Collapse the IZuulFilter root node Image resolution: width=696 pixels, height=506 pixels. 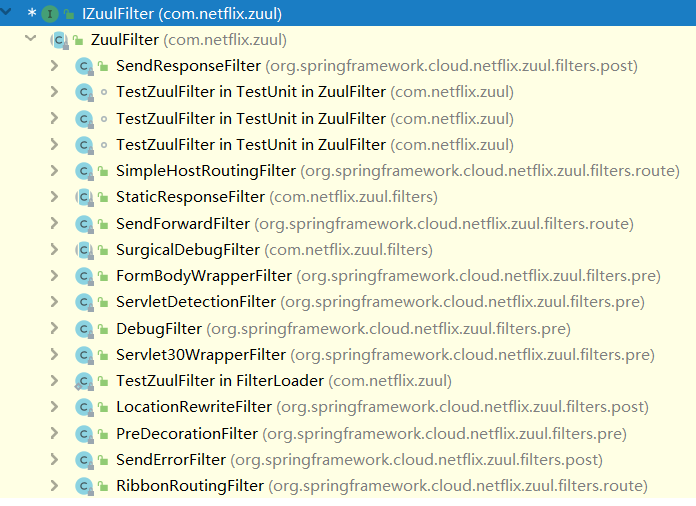tap(6, 12)
